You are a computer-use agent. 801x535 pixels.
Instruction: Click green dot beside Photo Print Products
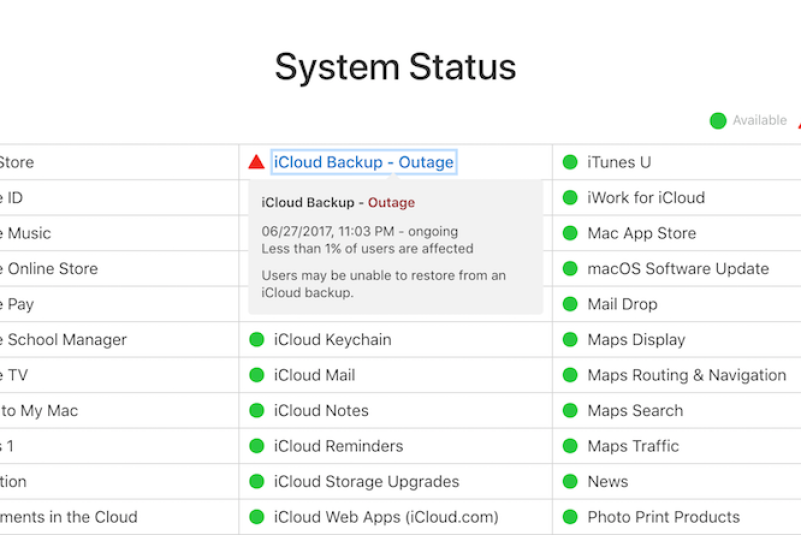click(x=570, y=517)
